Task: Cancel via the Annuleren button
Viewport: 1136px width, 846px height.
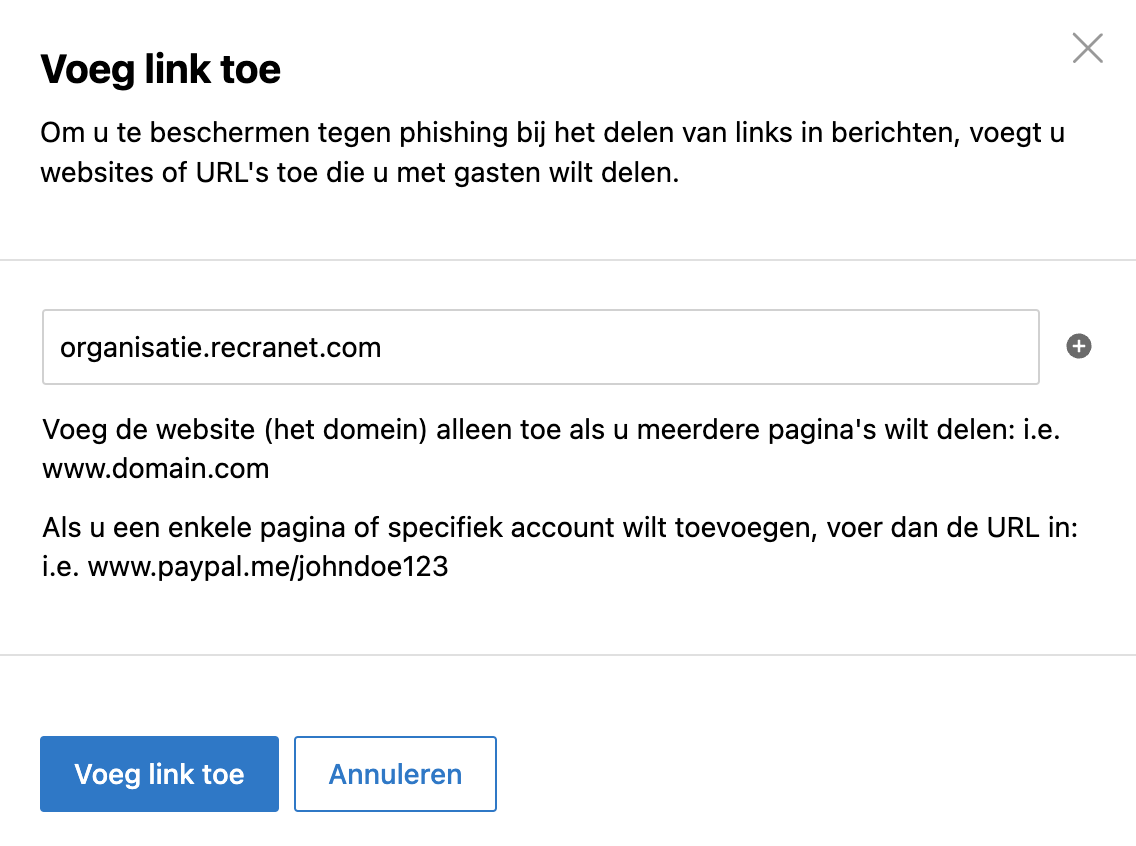Action: 395,774
